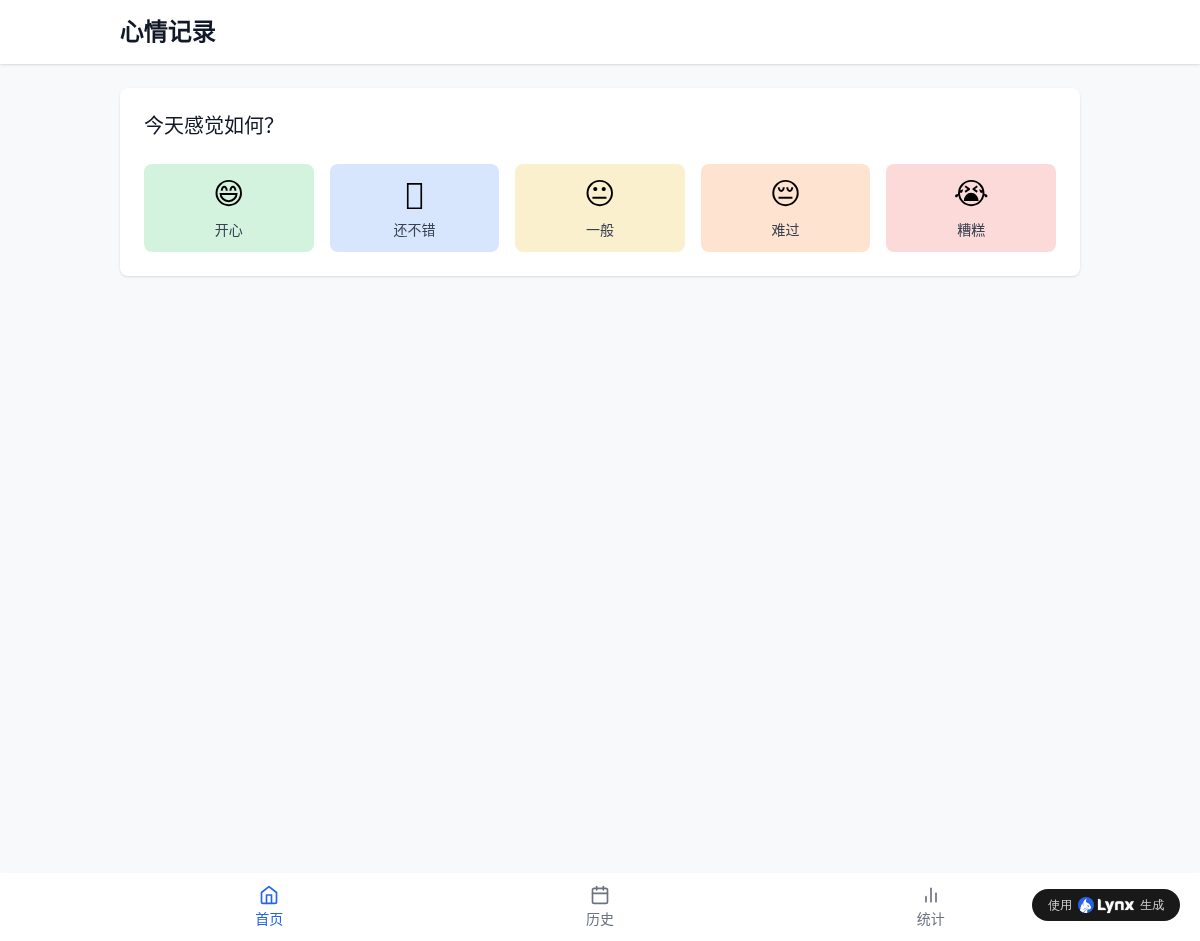Click the neutral face emoji for 一般
This screenshot has width=1200, height=941.
[600, 193]
